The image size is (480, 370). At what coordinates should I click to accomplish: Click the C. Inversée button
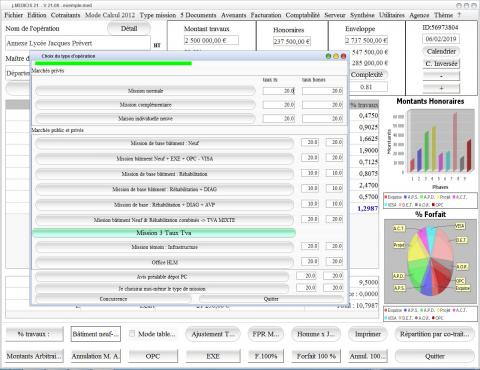(x=441, y=64)
